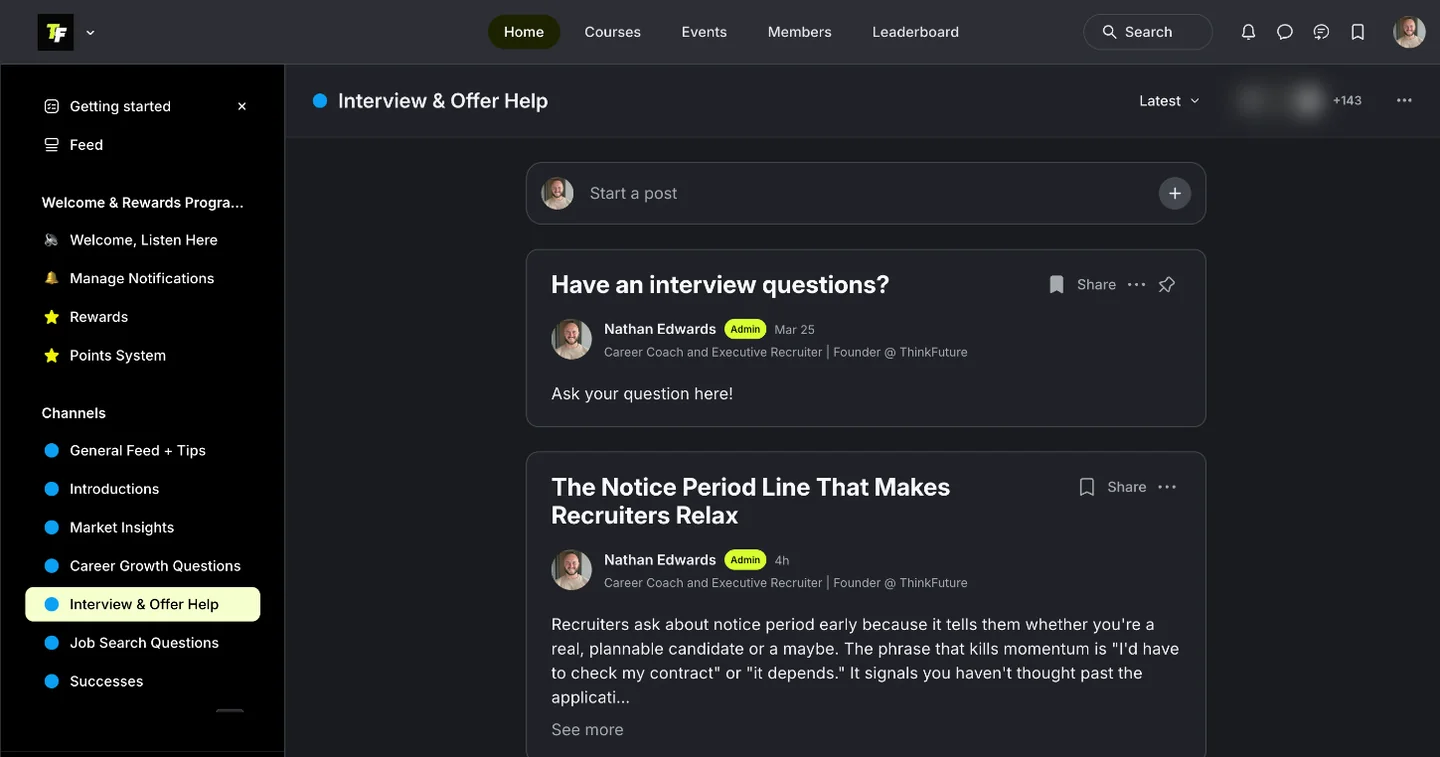Image resolution: width=1440 pixels, height=757 pixels.
Task: Click the megaphone icon beside Welcome, Listen Here
Action: [52, 240]
